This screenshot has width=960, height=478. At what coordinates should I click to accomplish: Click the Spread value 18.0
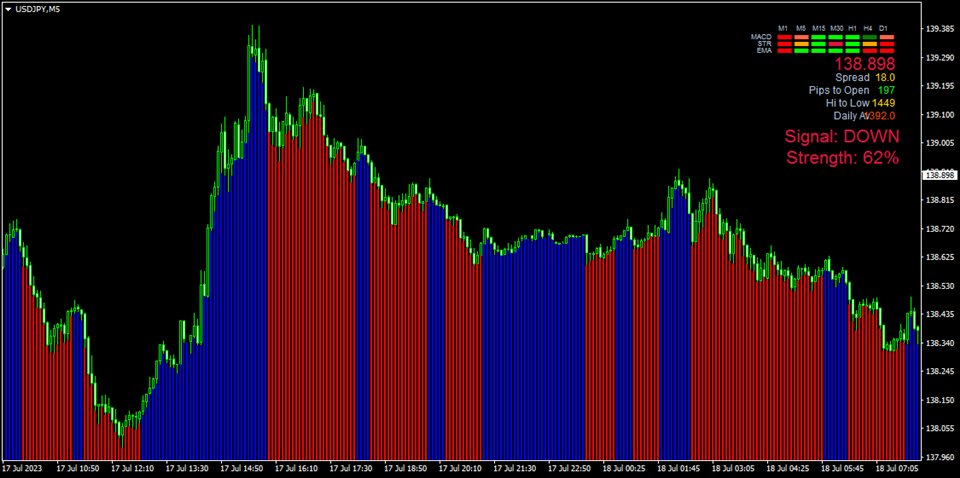[x=885, y=77]
